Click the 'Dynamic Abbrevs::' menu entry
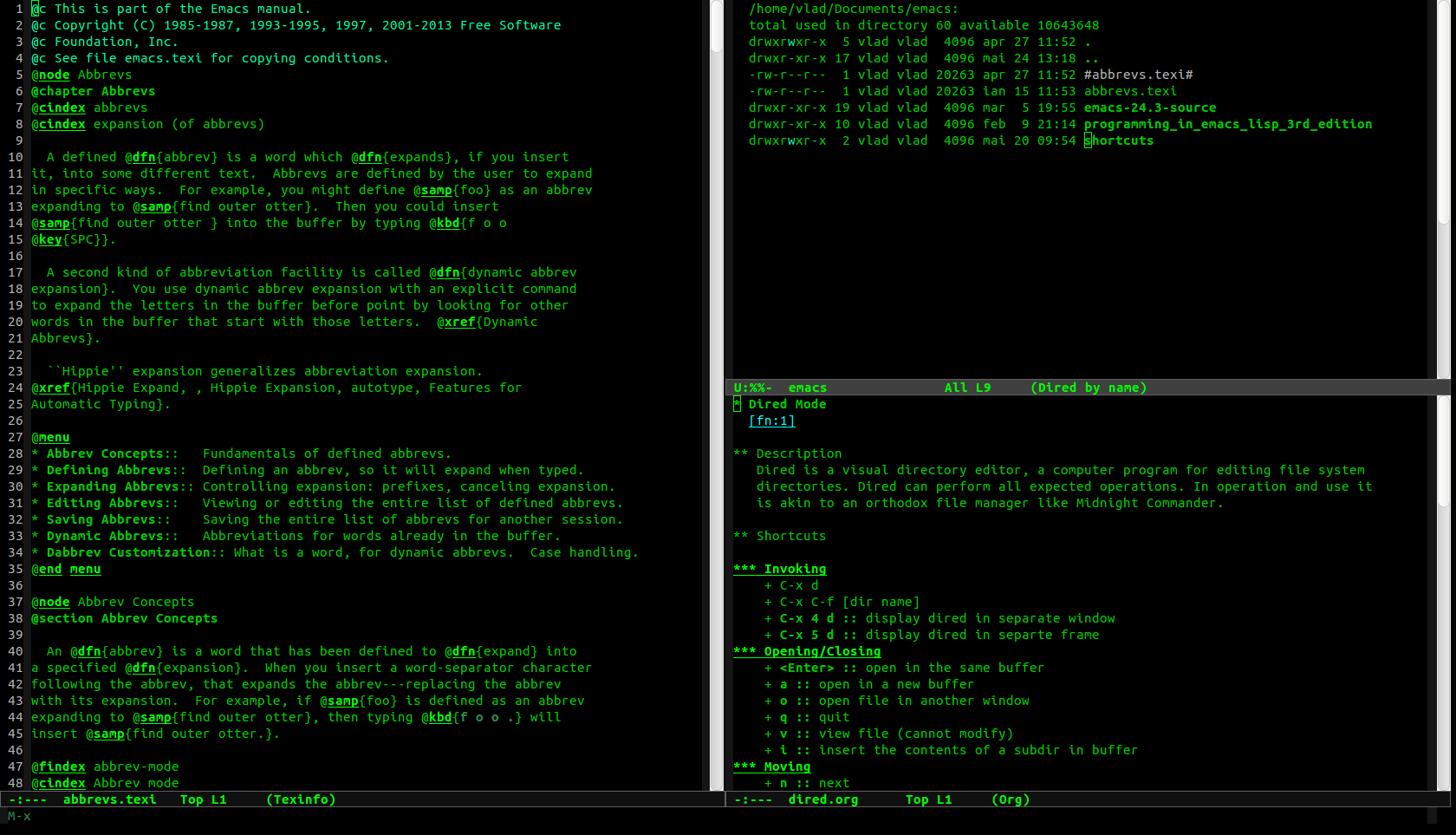The width and height of the screenshot is (1456, 835). click(x=112, y=536)
